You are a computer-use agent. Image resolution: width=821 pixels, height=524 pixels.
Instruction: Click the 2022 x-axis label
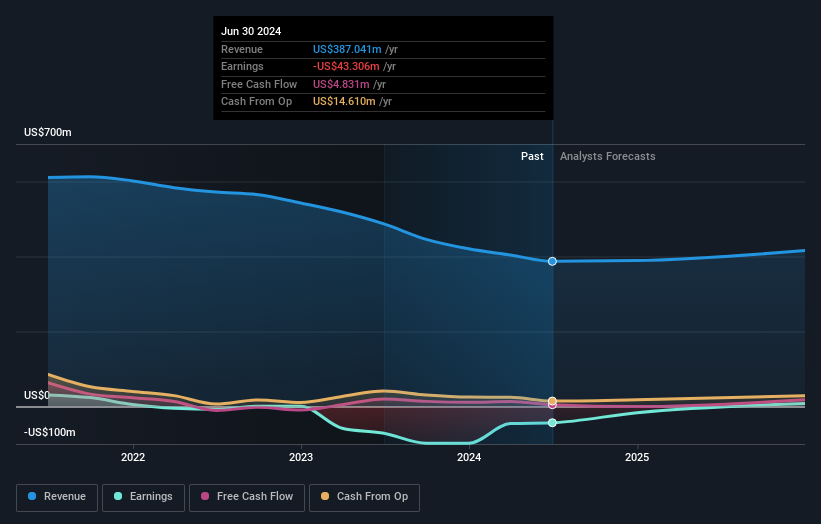click(133, 458)
